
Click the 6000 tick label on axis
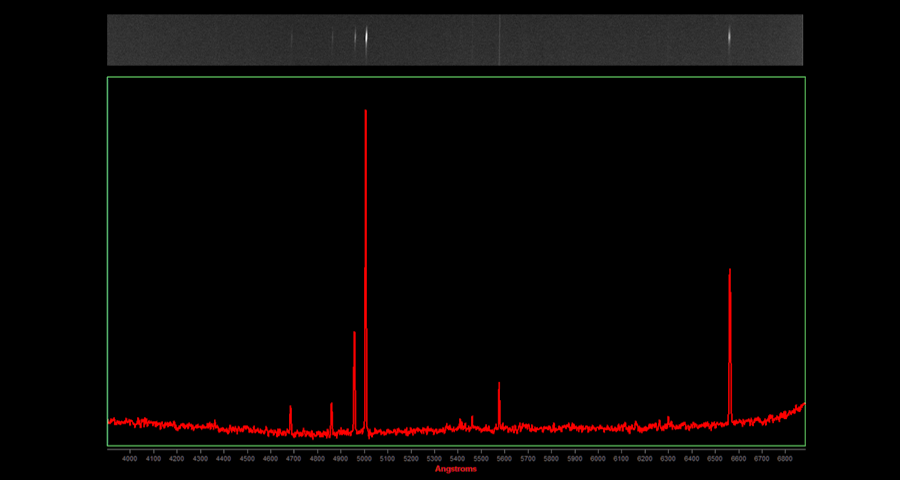597,459
